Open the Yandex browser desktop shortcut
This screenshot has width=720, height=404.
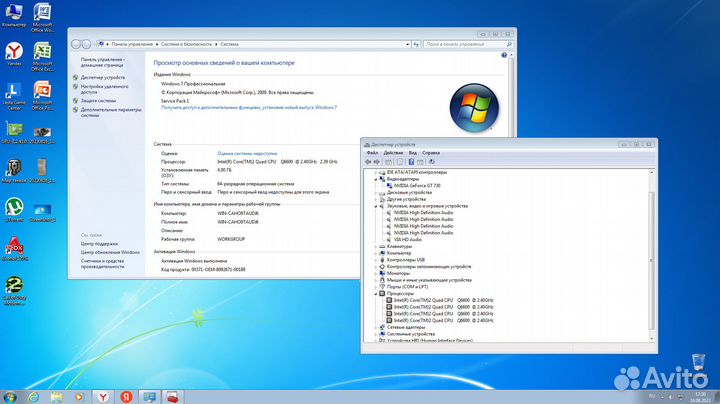(x=14, y=54)
